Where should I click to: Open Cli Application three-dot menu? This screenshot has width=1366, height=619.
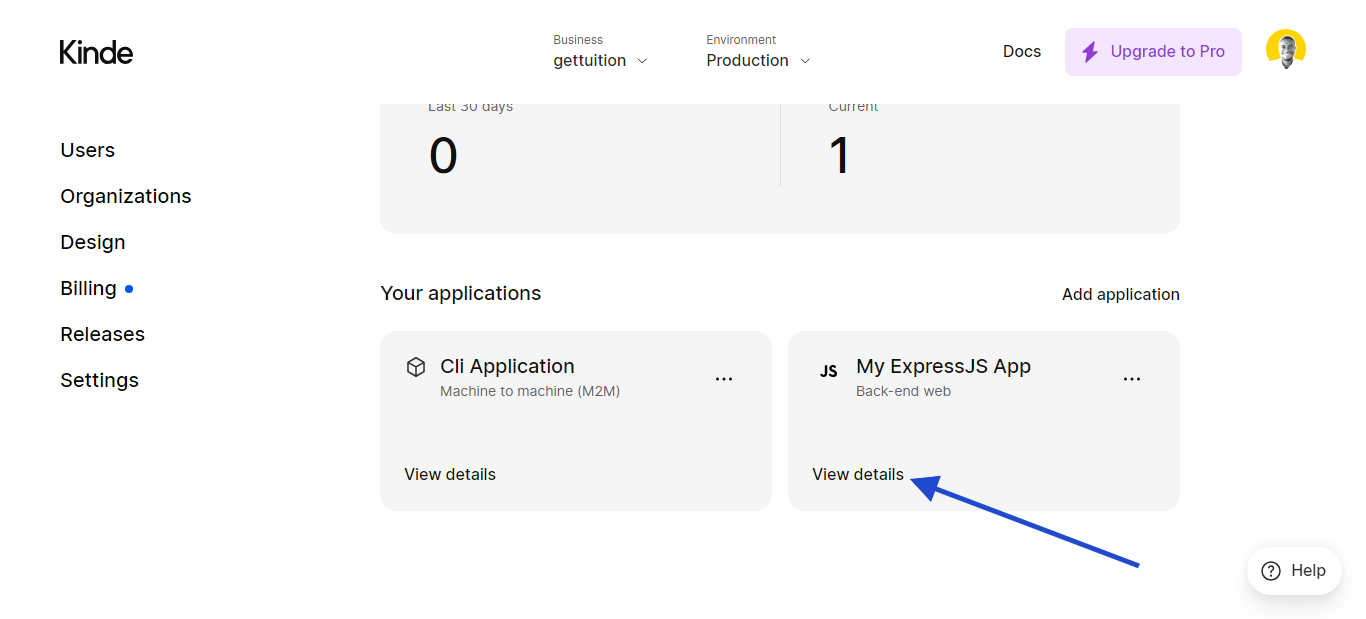tap(724, 379)
